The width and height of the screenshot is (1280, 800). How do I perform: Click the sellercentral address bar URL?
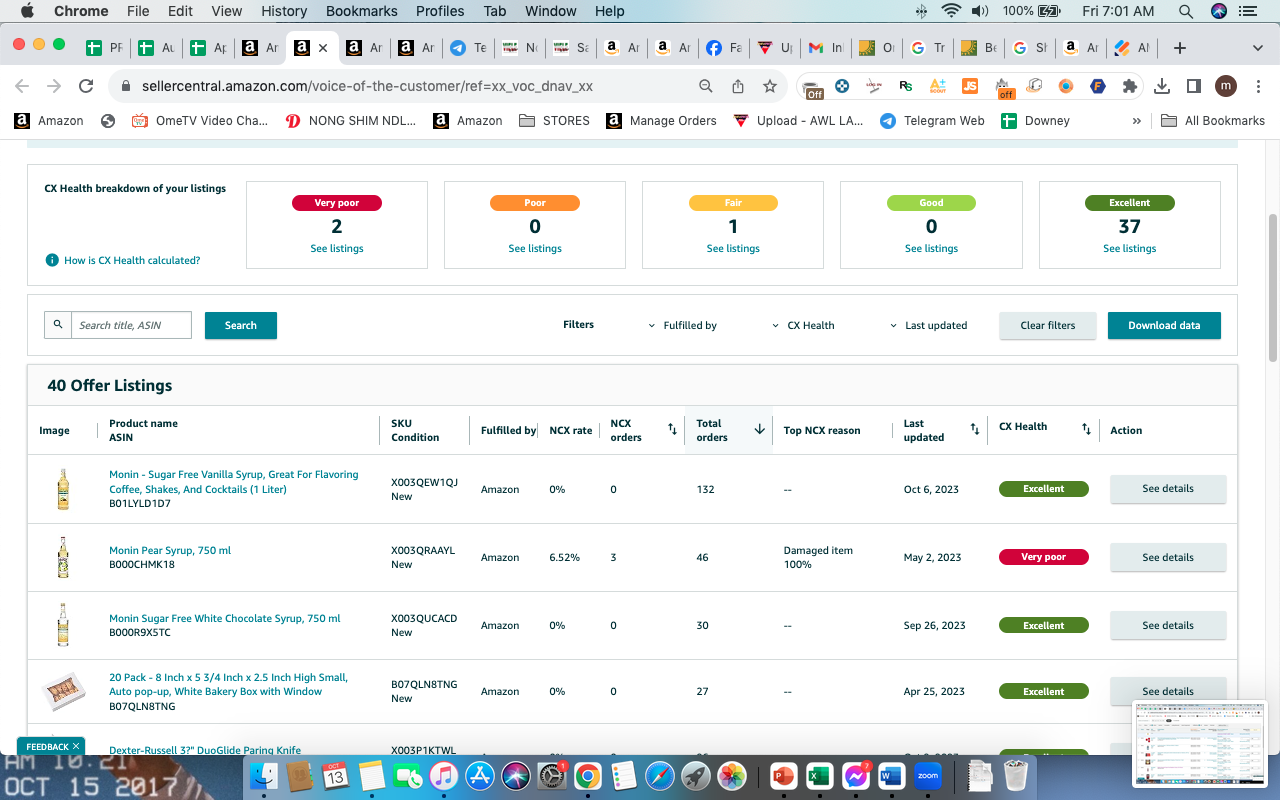tap(367, 86)
